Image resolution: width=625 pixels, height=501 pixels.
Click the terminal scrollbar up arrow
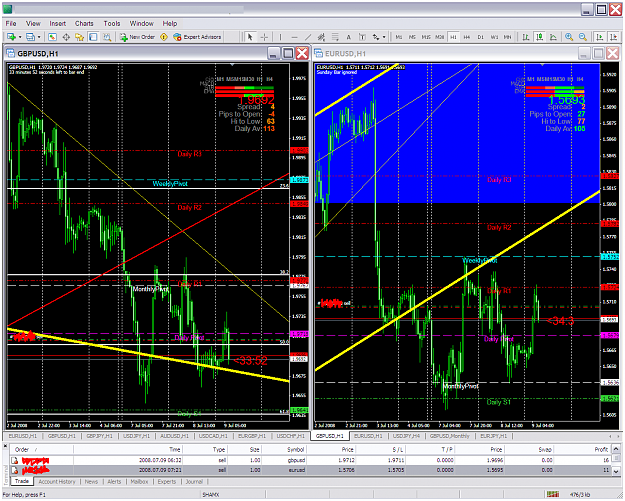coord(616,449)
